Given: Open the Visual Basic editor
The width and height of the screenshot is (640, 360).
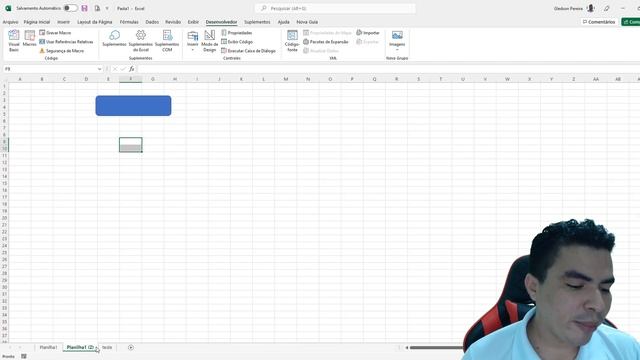Looking at the screenshot, I should pos(13,41).
